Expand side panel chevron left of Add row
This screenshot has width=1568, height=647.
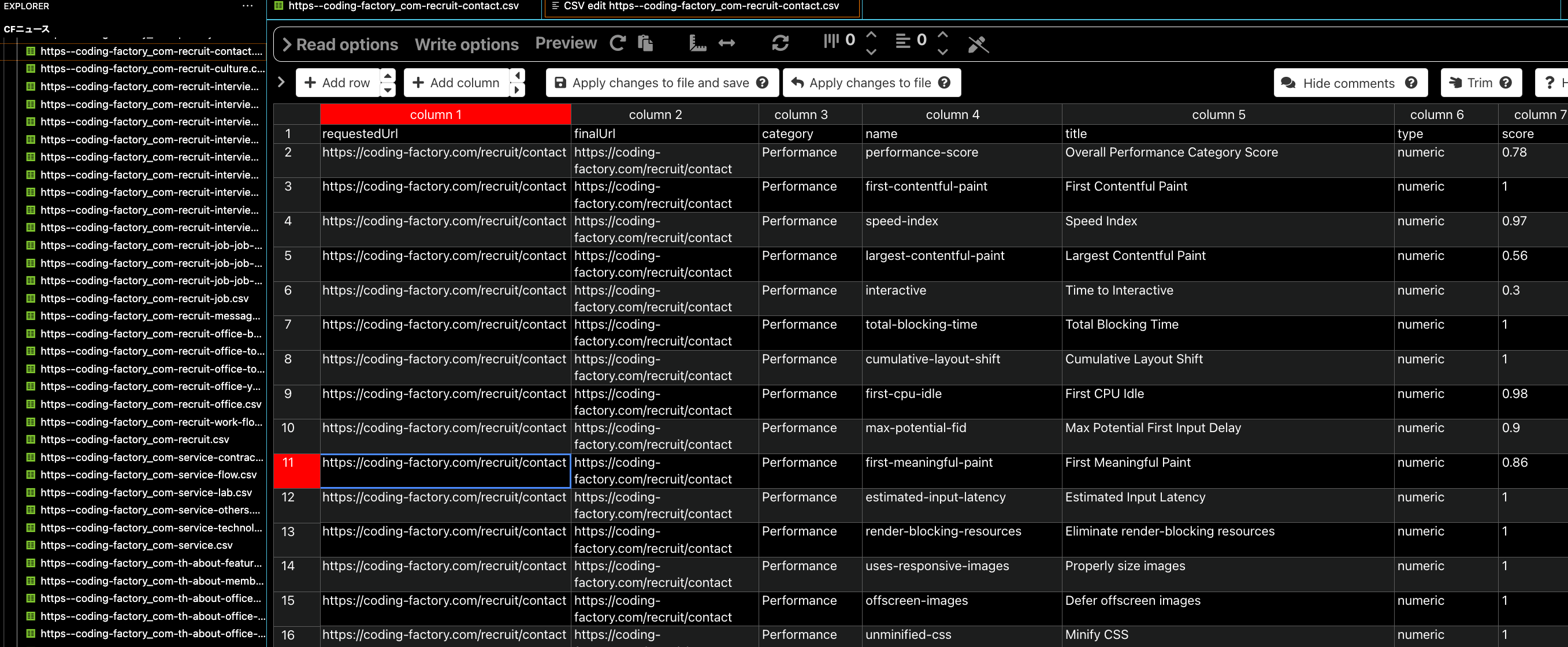point(281,81)
